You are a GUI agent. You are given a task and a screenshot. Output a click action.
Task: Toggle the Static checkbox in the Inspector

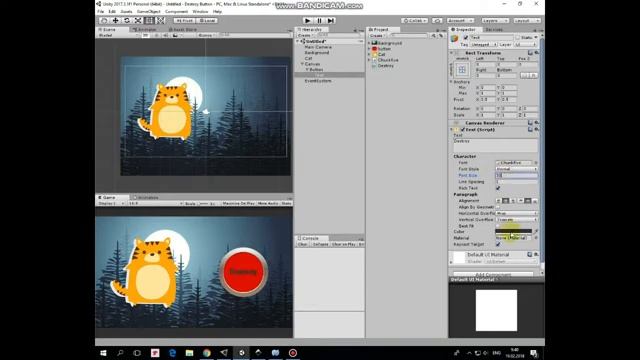[518, 38]
